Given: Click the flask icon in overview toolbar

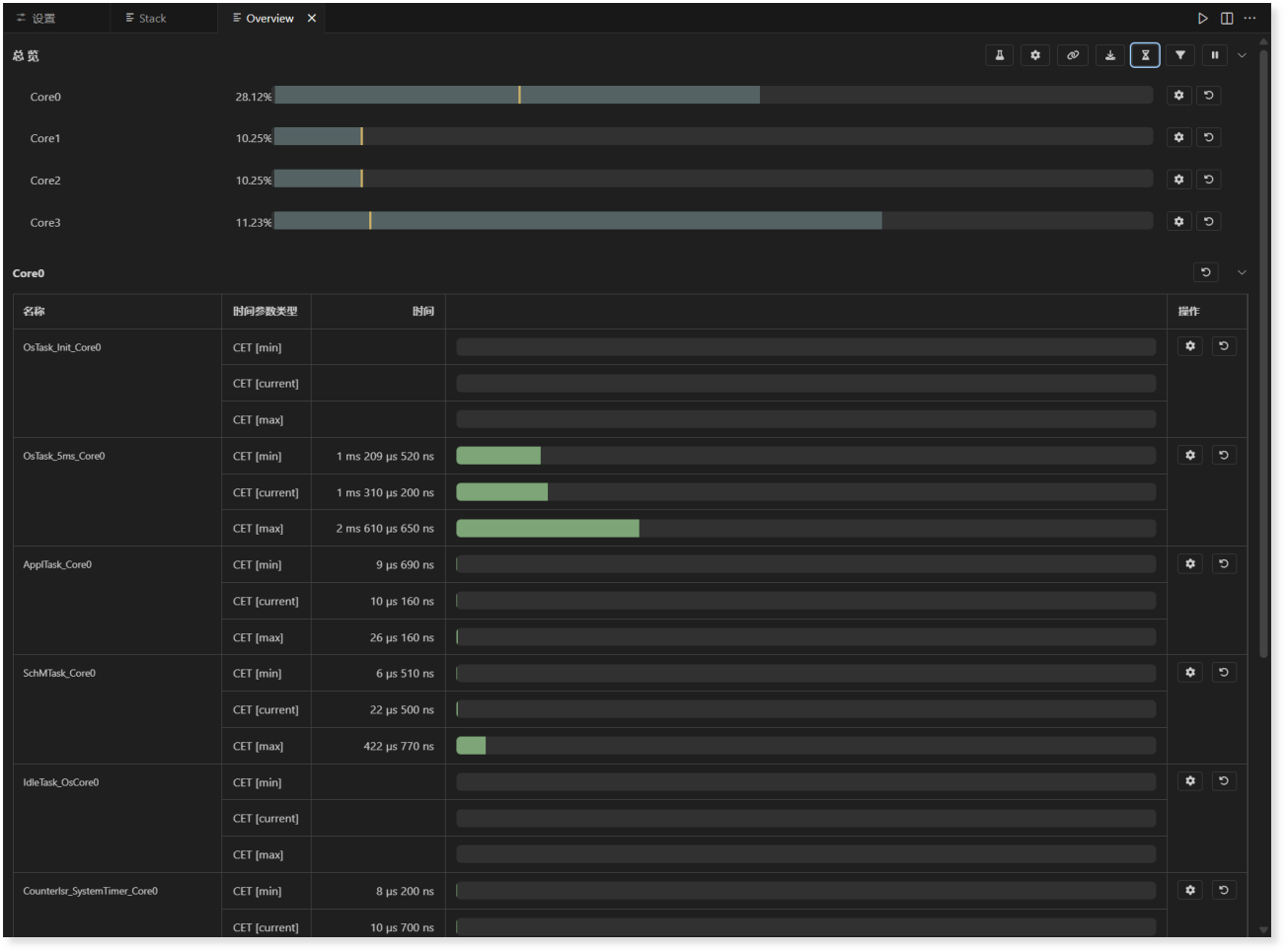Looking at the screenshot, I should pos(999,55).
